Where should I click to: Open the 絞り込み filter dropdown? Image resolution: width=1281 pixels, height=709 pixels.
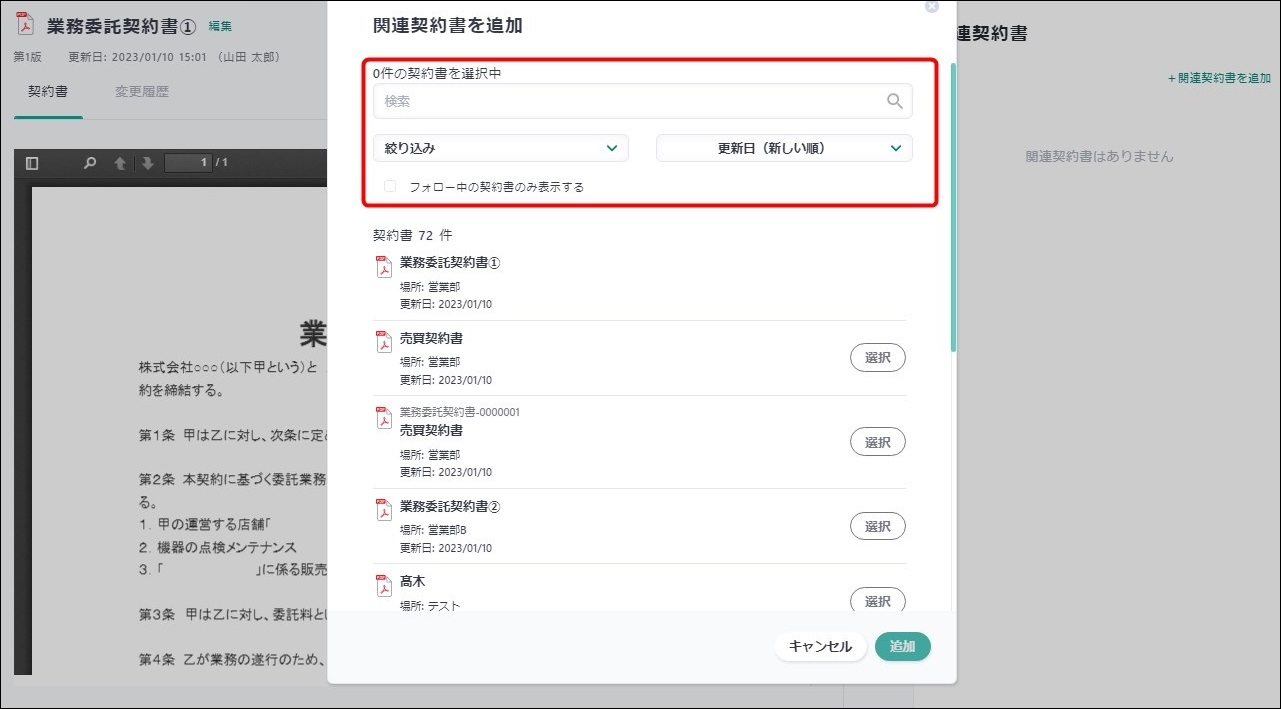(500, 148)
